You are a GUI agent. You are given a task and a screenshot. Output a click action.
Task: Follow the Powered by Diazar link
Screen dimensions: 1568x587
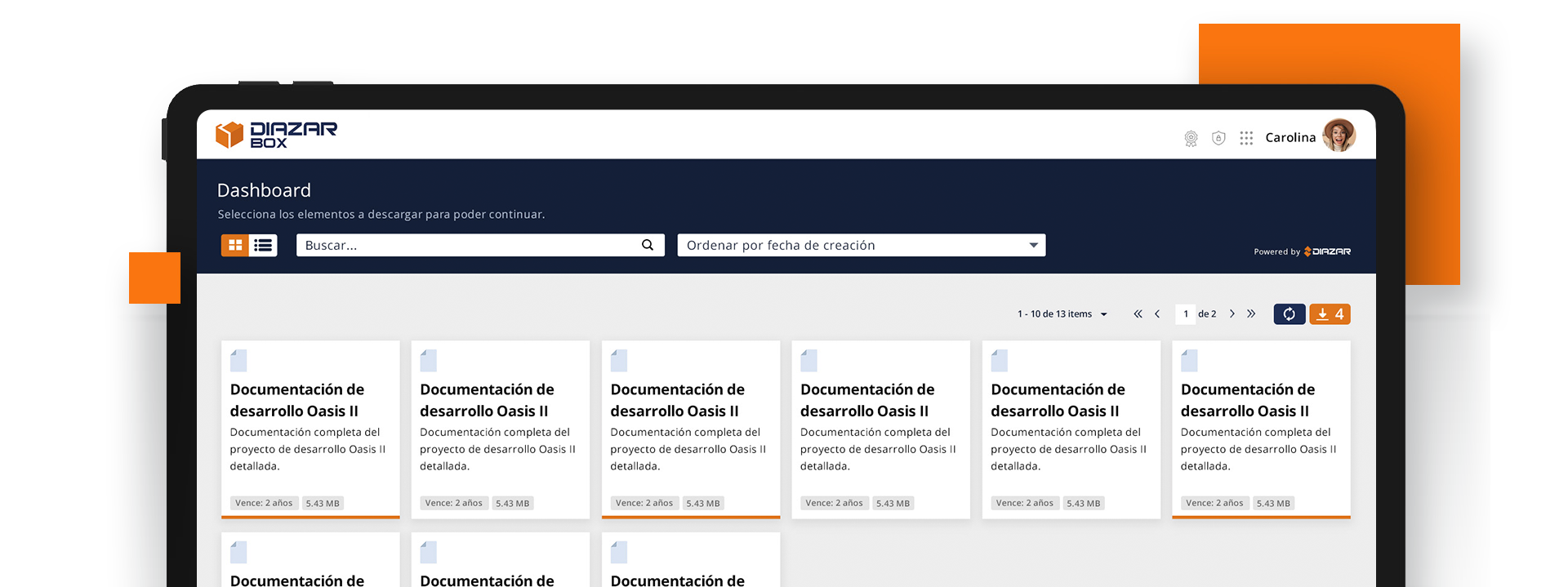(1303, 251)
